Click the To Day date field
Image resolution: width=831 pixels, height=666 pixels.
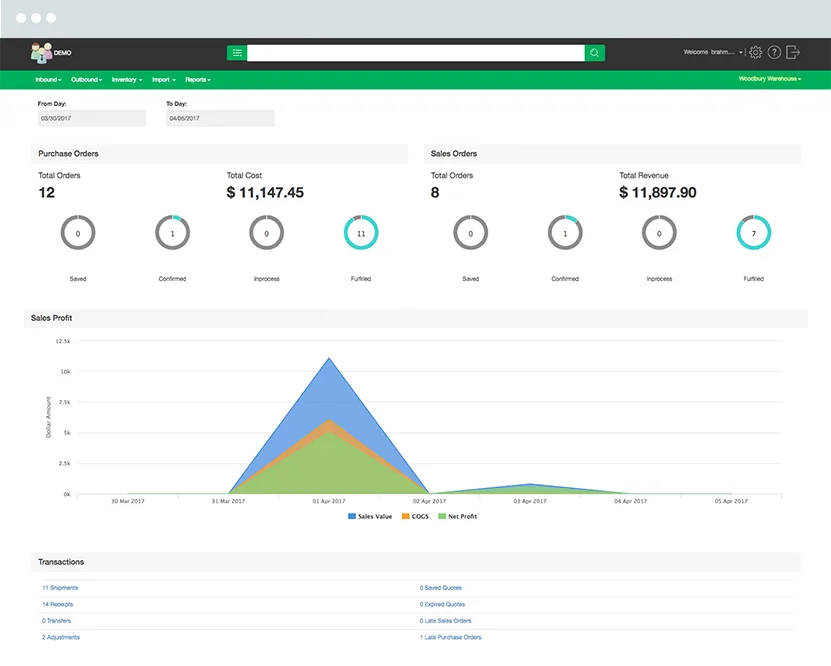[x=220, y=118]
